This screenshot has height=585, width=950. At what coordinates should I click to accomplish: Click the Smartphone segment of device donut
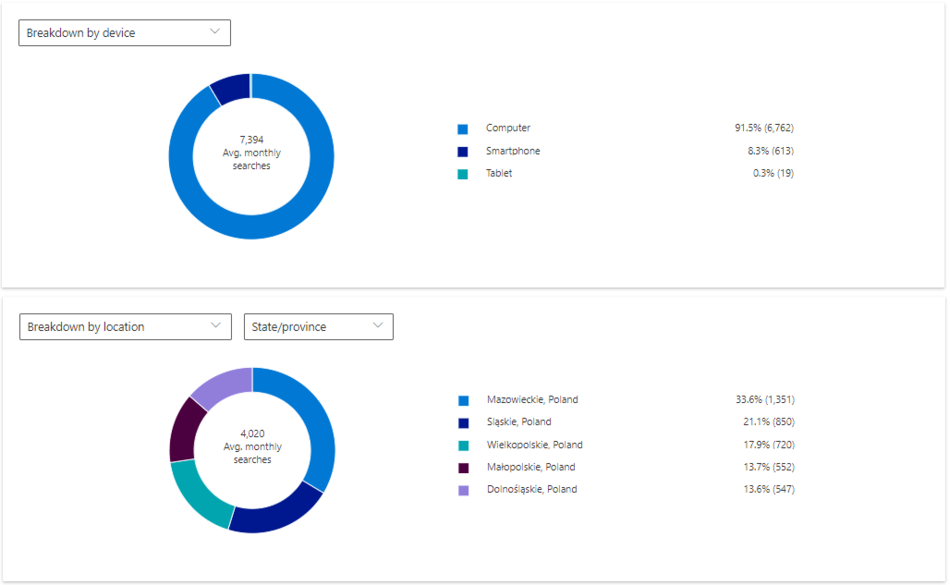(231, 88)
